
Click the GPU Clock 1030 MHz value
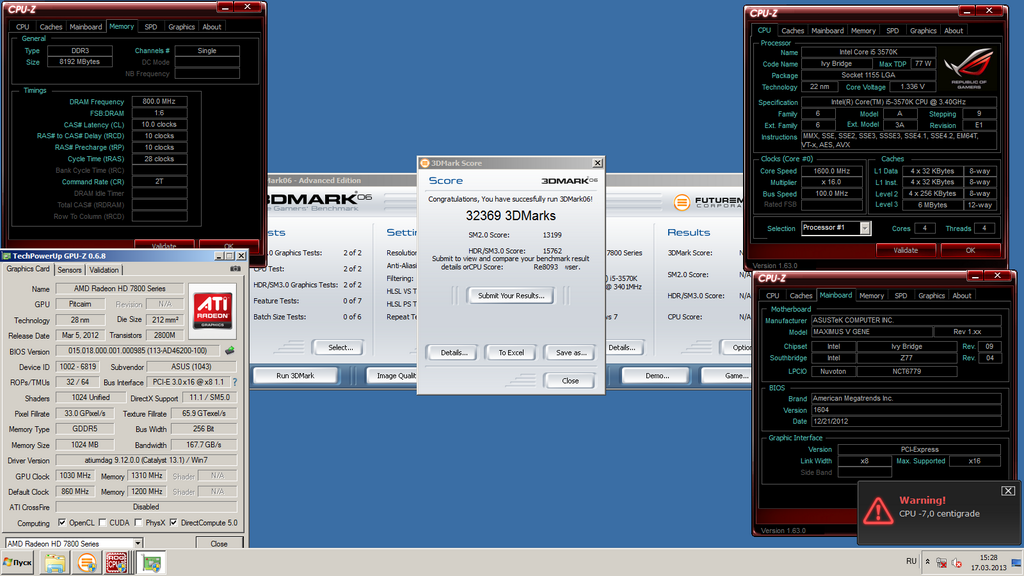[75, 475]
